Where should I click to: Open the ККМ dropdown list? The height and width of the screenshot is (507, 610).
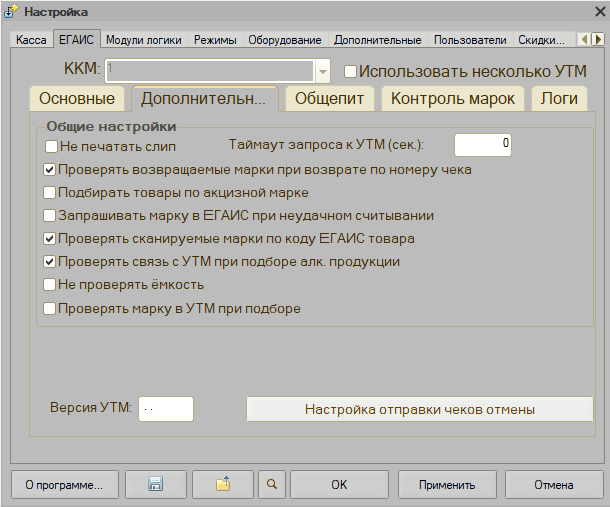[322, 71]
